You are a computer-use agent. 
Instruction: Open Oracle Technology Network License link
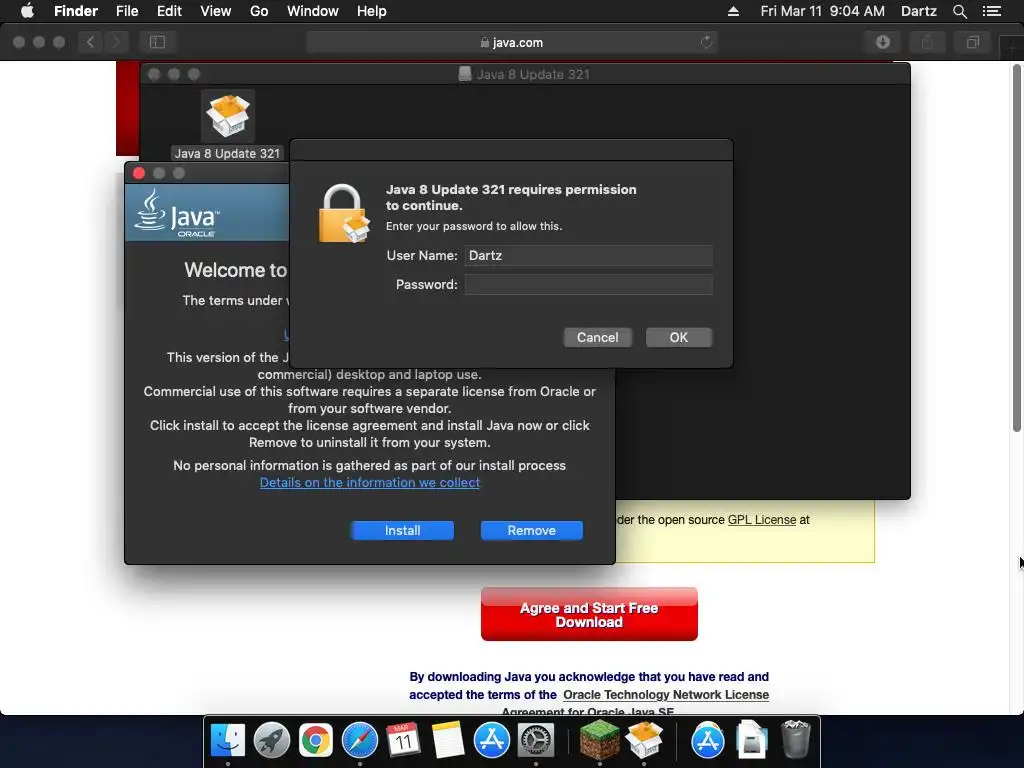pos(665,695)
